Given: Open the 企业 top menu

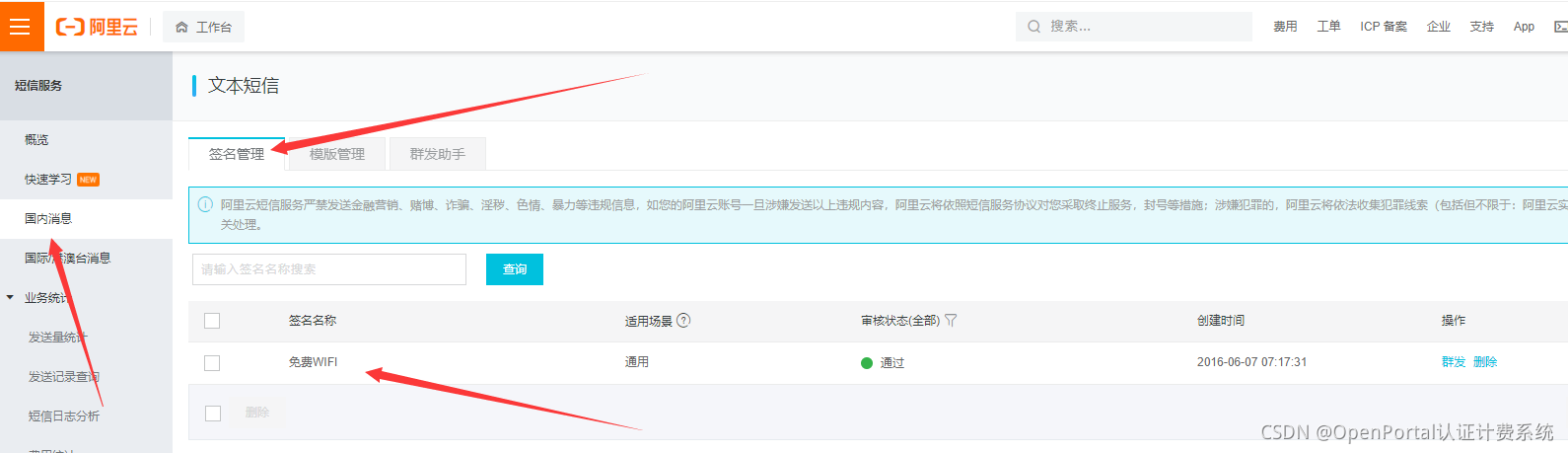Looking at the screenshot, I should coord(1439,27).
